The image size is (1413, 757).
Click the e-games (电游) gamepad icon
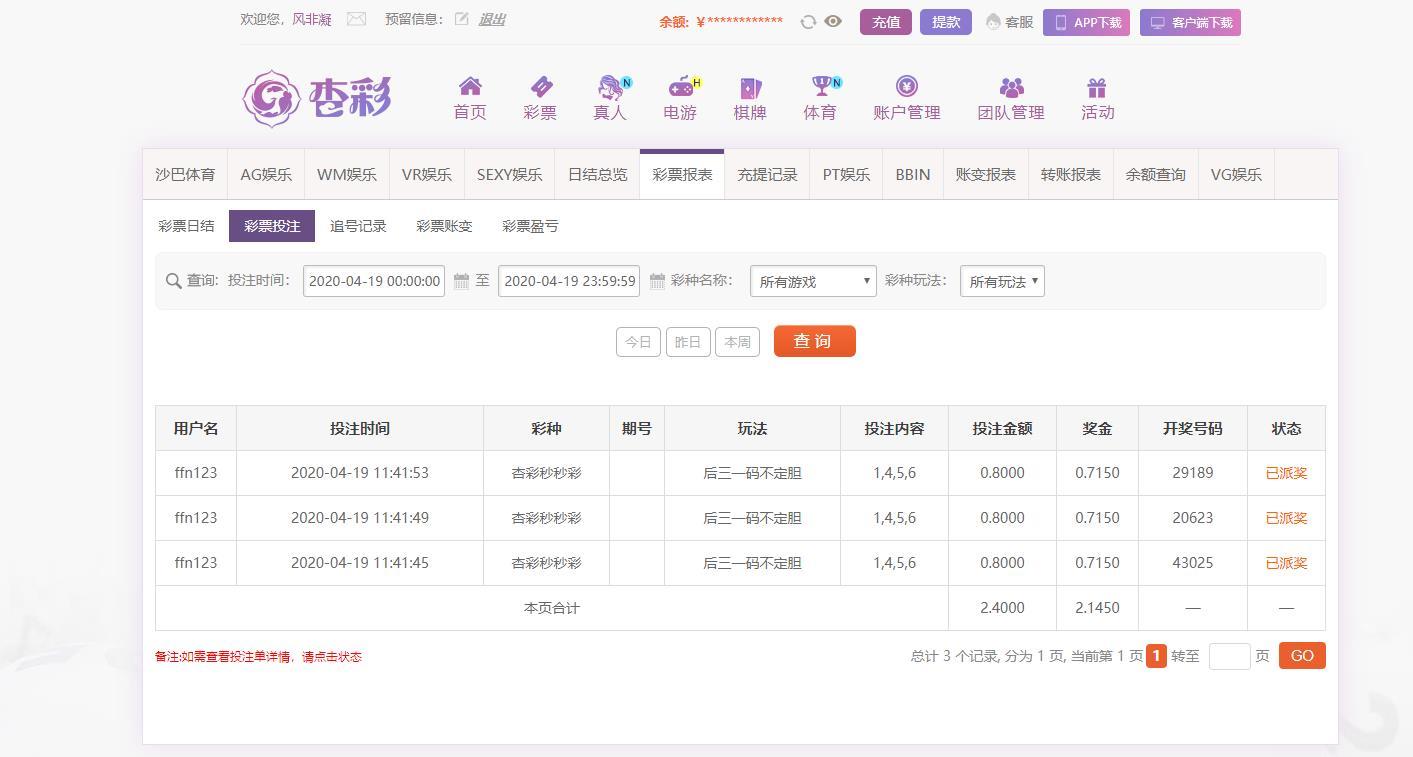click(680, 87)
